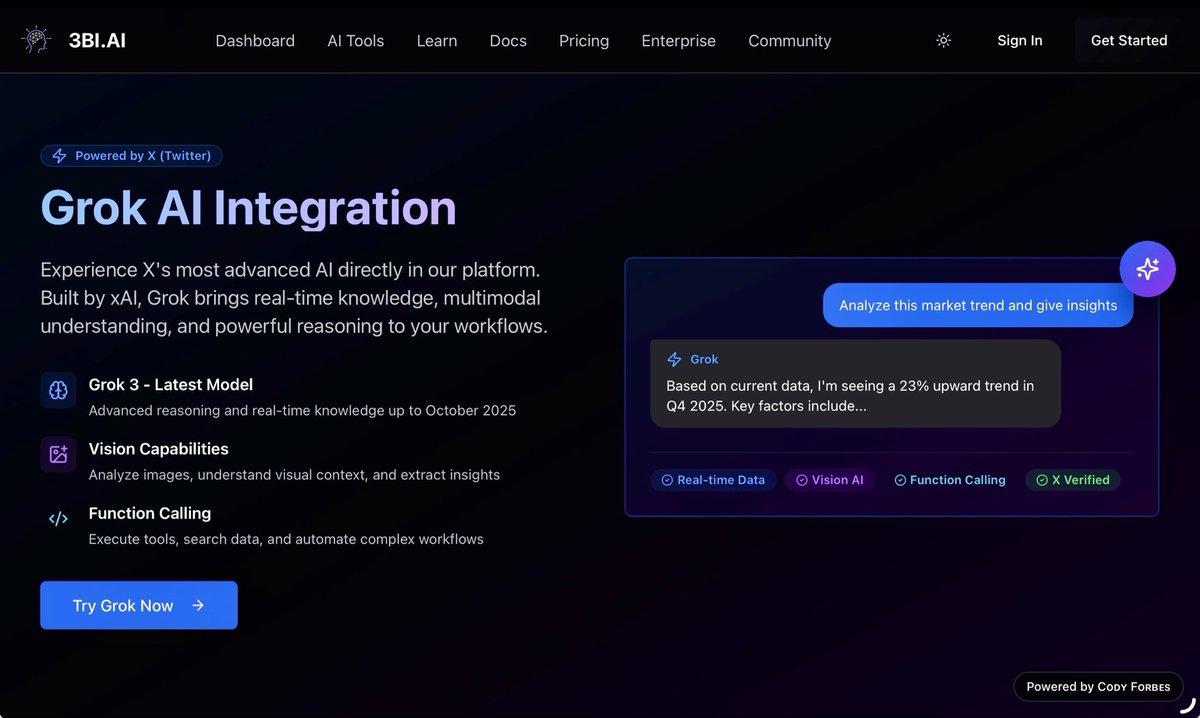1200x718 pixels.
Task: Open the Learn section
Action: [436, 40]
